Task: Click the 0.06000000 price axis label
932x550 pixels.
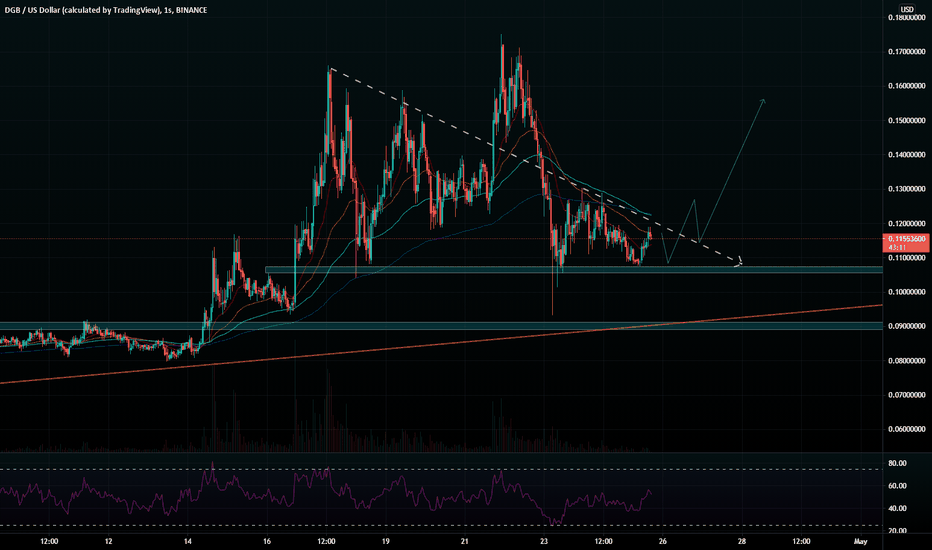Action: pos(907,429)
